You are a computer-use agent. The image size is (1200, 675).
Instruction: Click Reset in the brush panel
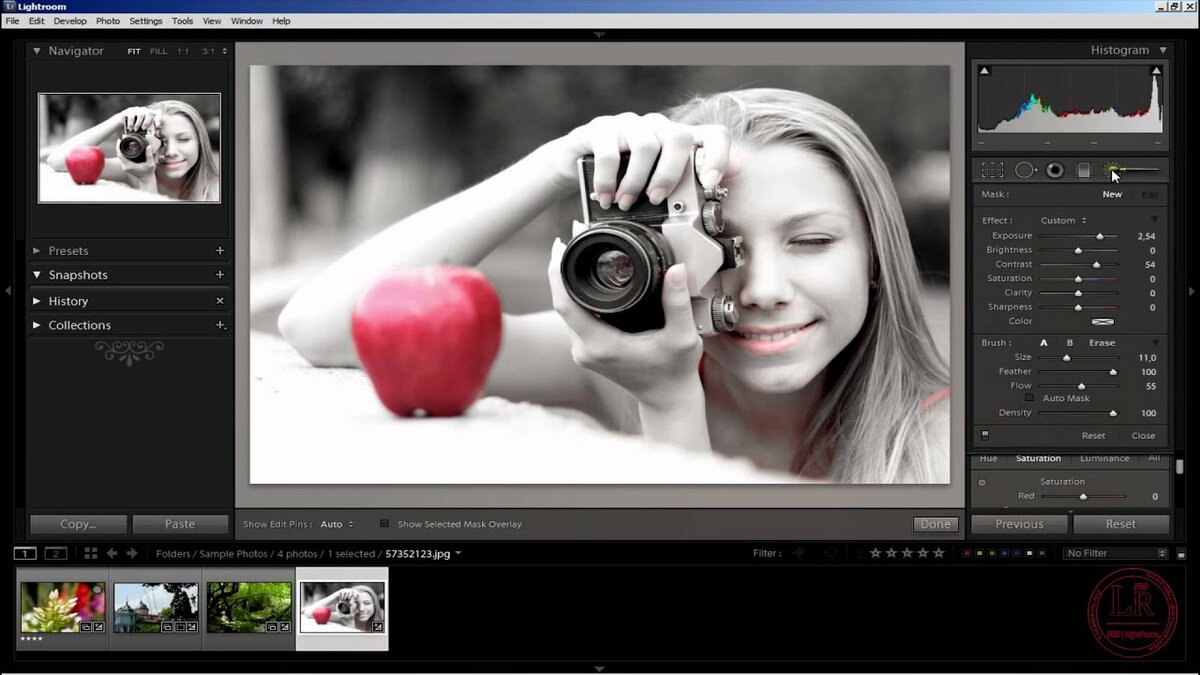[1093, 436]
